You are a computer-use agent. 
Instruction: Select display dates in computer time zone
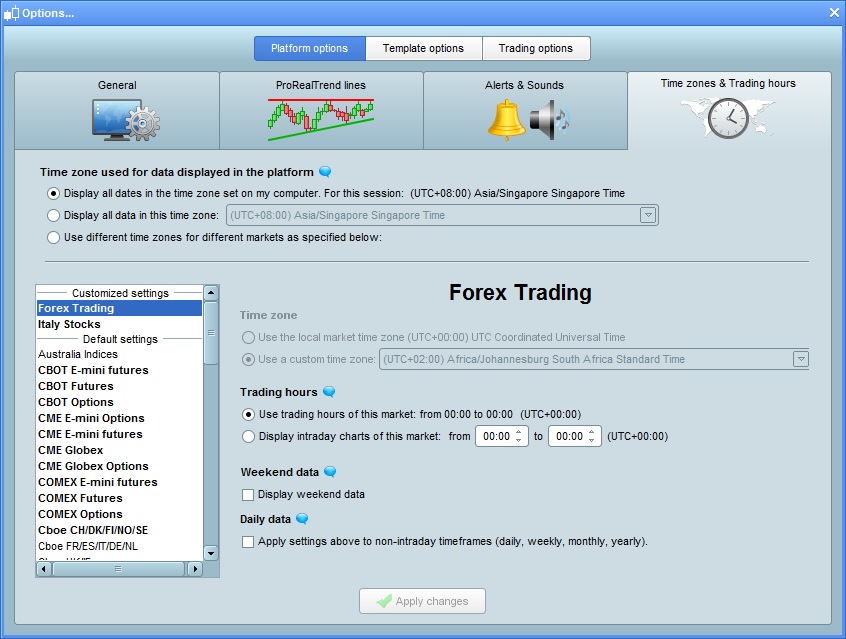53,193
